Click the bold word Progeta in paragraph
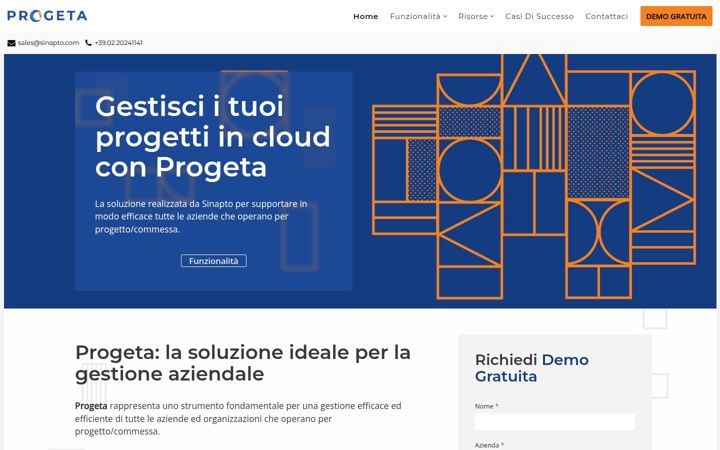The image size is (720, 450). pos(91,406)
